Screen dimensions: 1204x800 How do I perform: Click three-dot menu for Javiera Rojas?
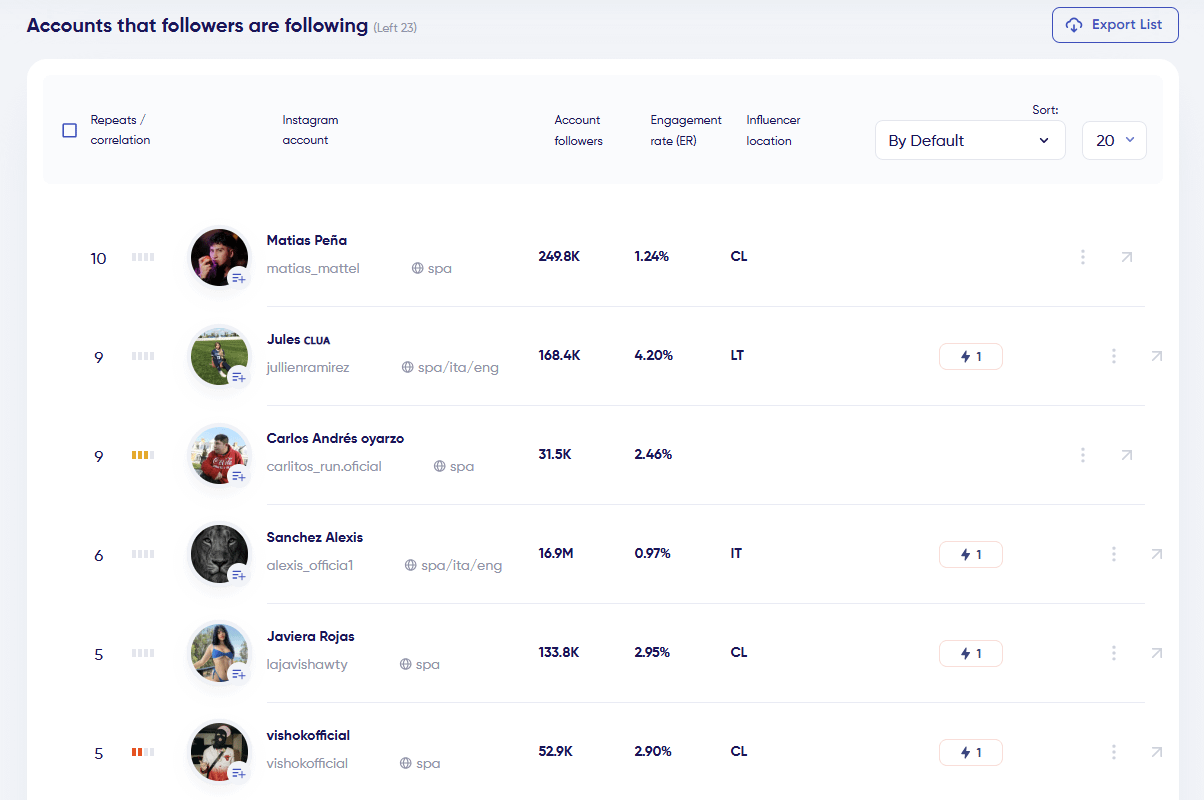tap(1113, 653)
